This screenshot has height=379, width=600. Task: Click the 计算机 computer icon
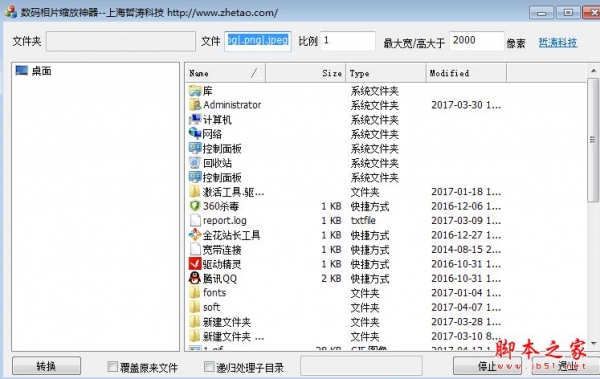click(195, 119)
